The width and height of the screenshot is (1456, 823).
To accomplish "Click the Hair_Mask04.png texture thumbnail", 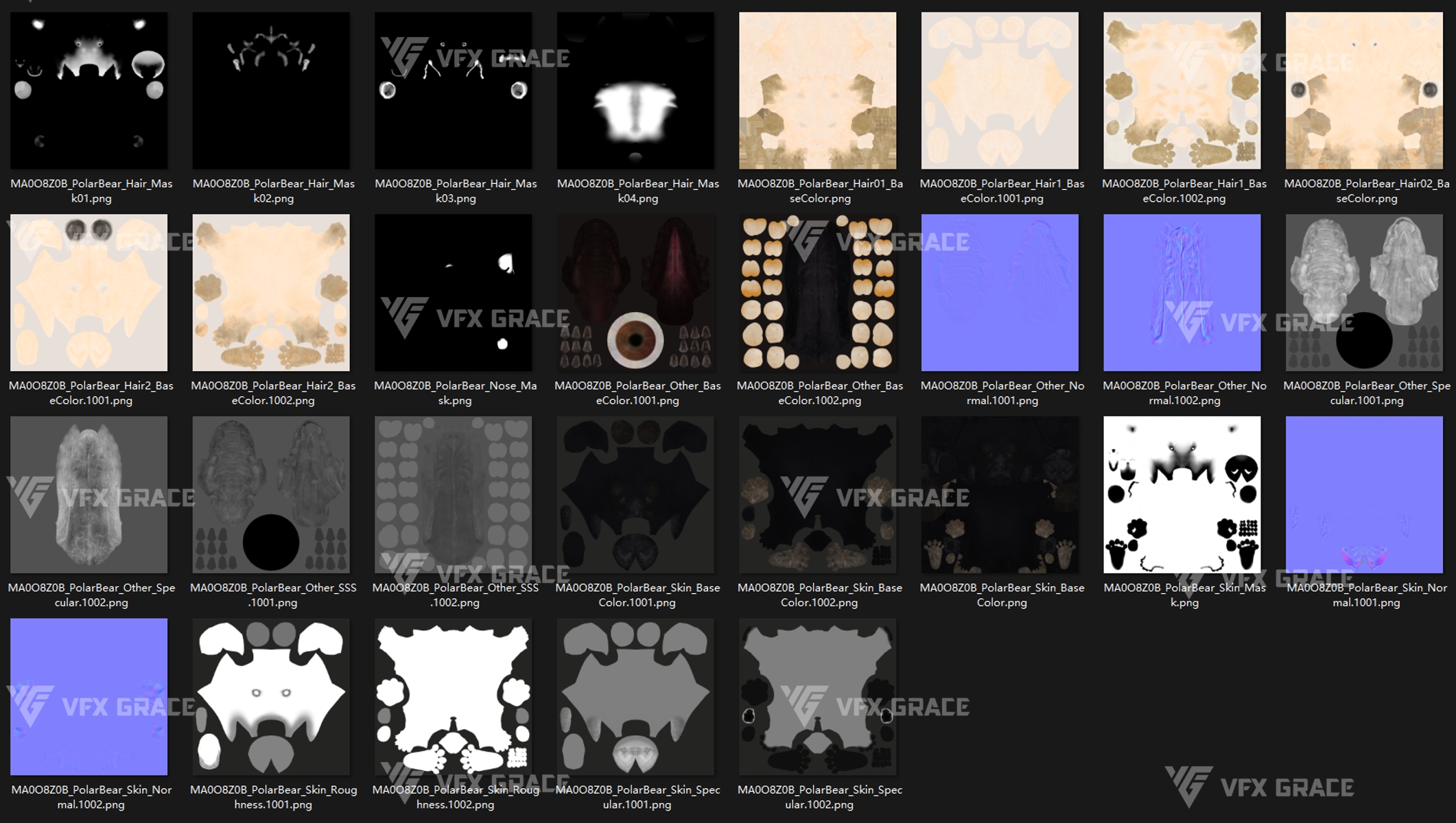I will [635, 91].
